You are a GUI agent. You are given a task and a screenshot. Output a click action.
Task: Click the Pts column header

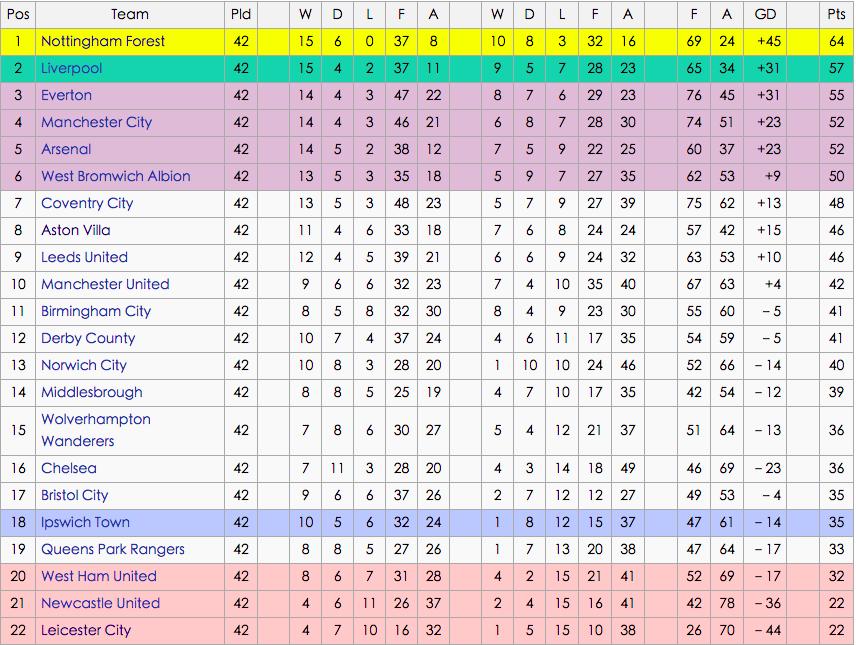click(836, 14)
